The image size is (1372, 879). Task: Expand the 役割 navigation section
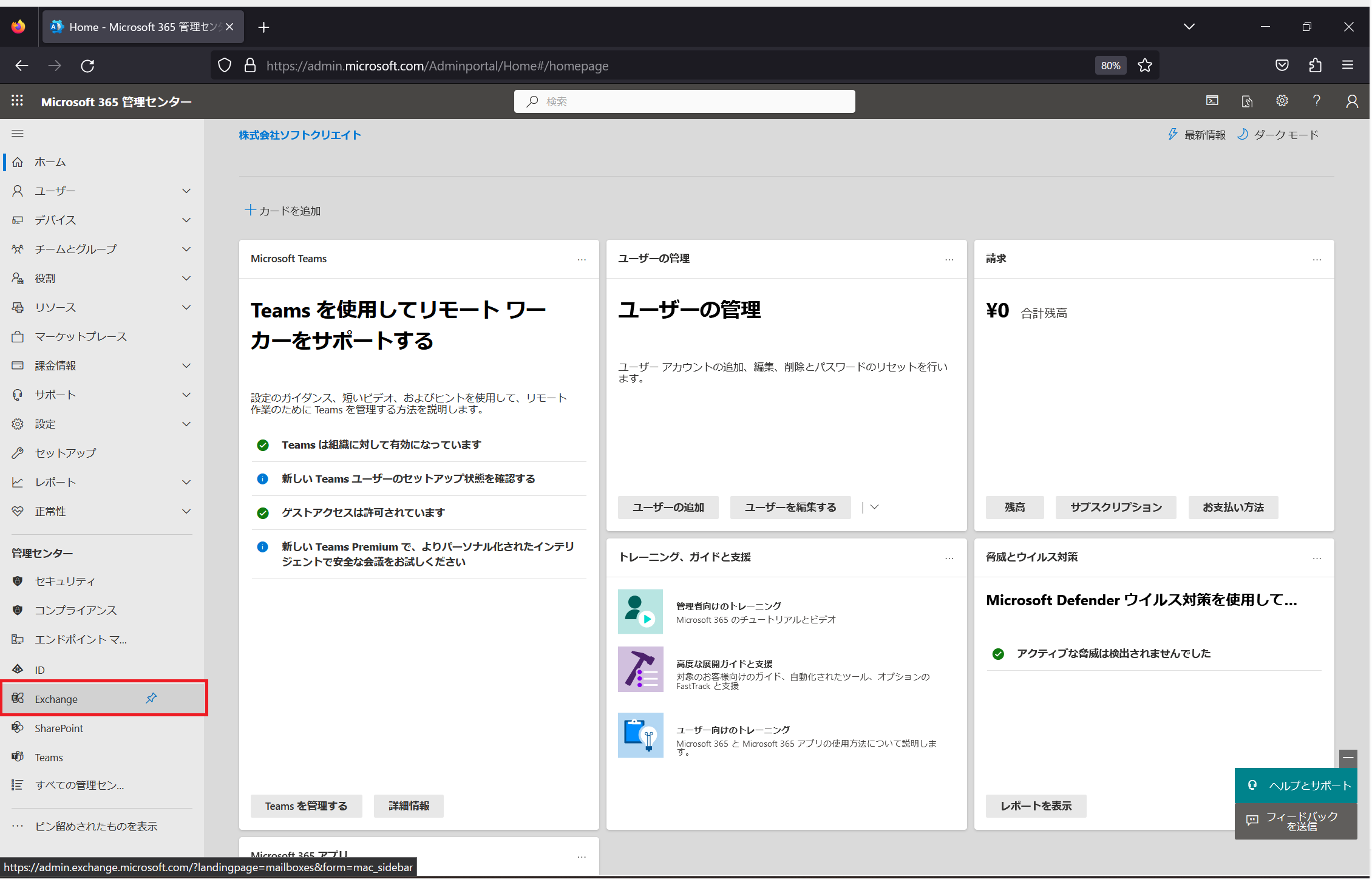(x=186, y=279)
